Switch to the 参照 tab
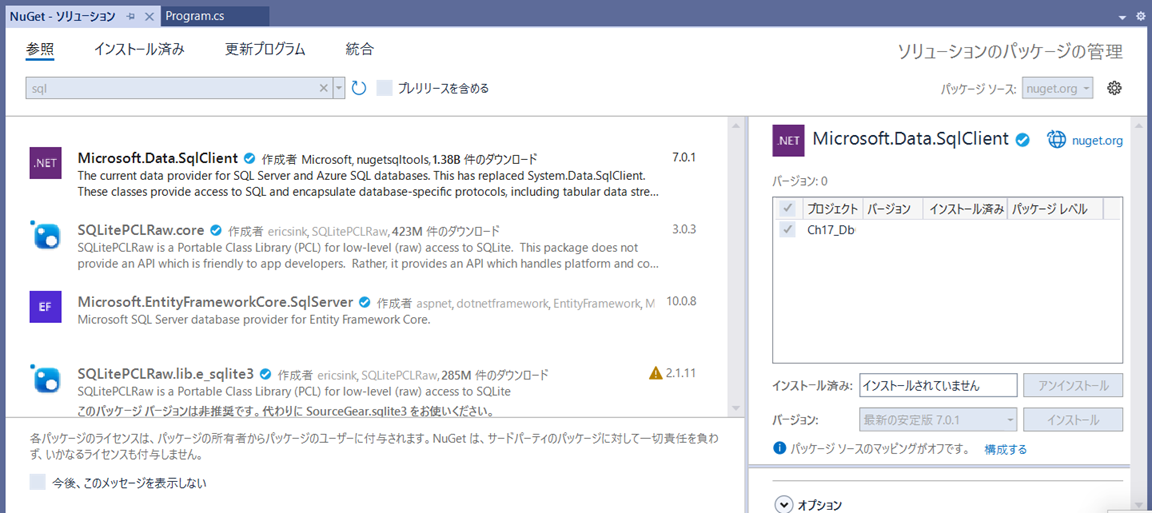The width and height of the screenshot is (1152, 513). pyautogui.click(x=40, y=50)
